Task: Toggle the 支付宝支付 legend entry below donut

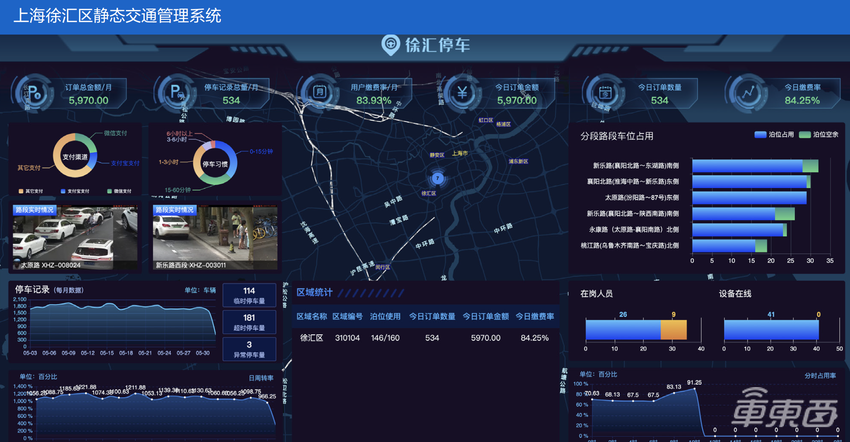Action: [x=73, y=191]
